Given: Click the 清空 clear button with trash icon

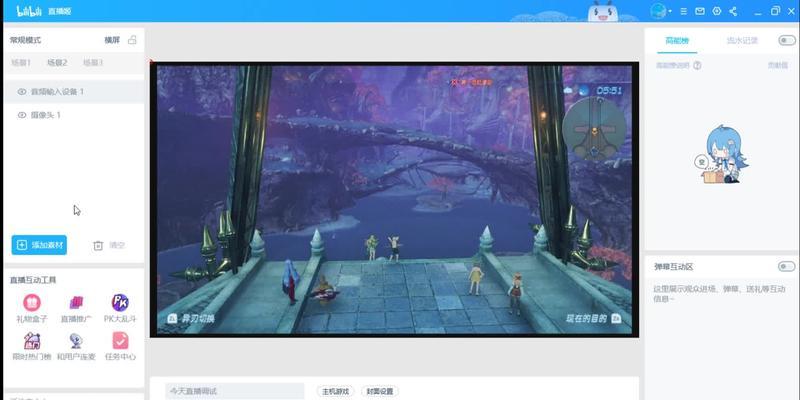Looking at the screenshot, I should tap(109, 245).
